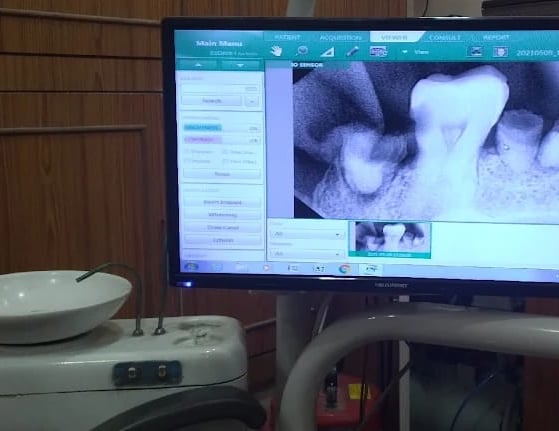The width and height of the screenshot is (559, 431).
Task: Open Google Chrome from the taskbar
Action: coord(344,269)
